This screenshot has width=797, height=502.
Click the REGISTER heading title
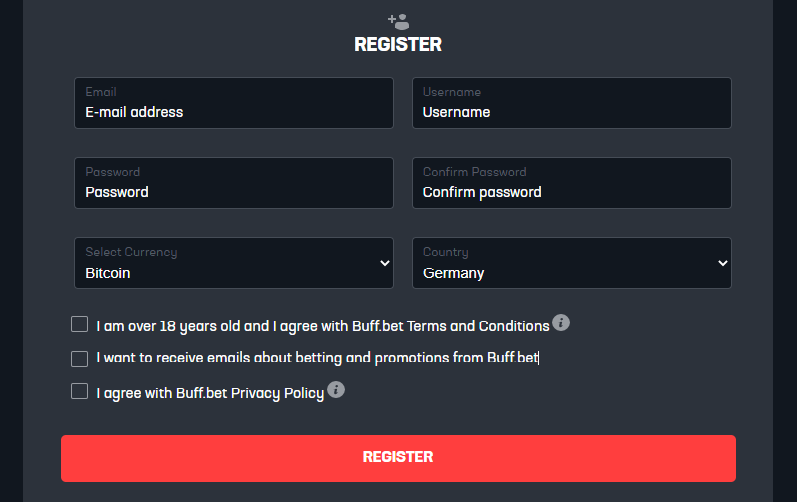click(x=398, y=45)
